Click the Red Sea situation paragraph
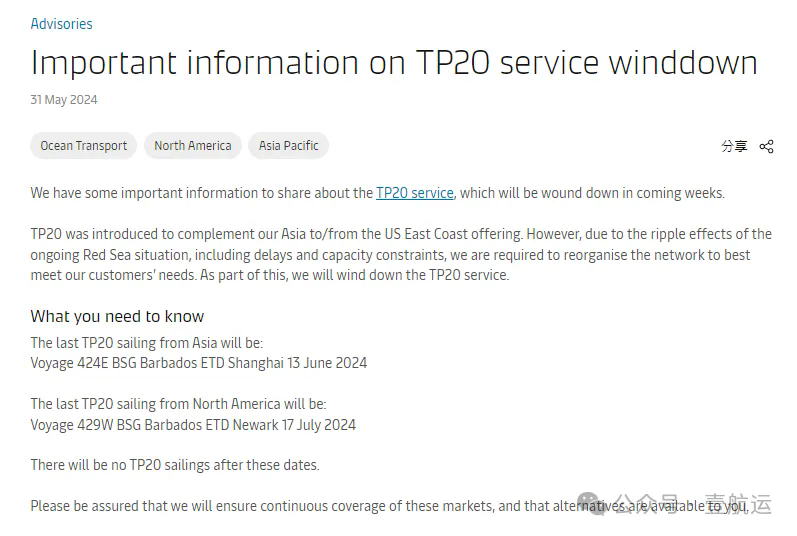 click(x=401, y=255)
